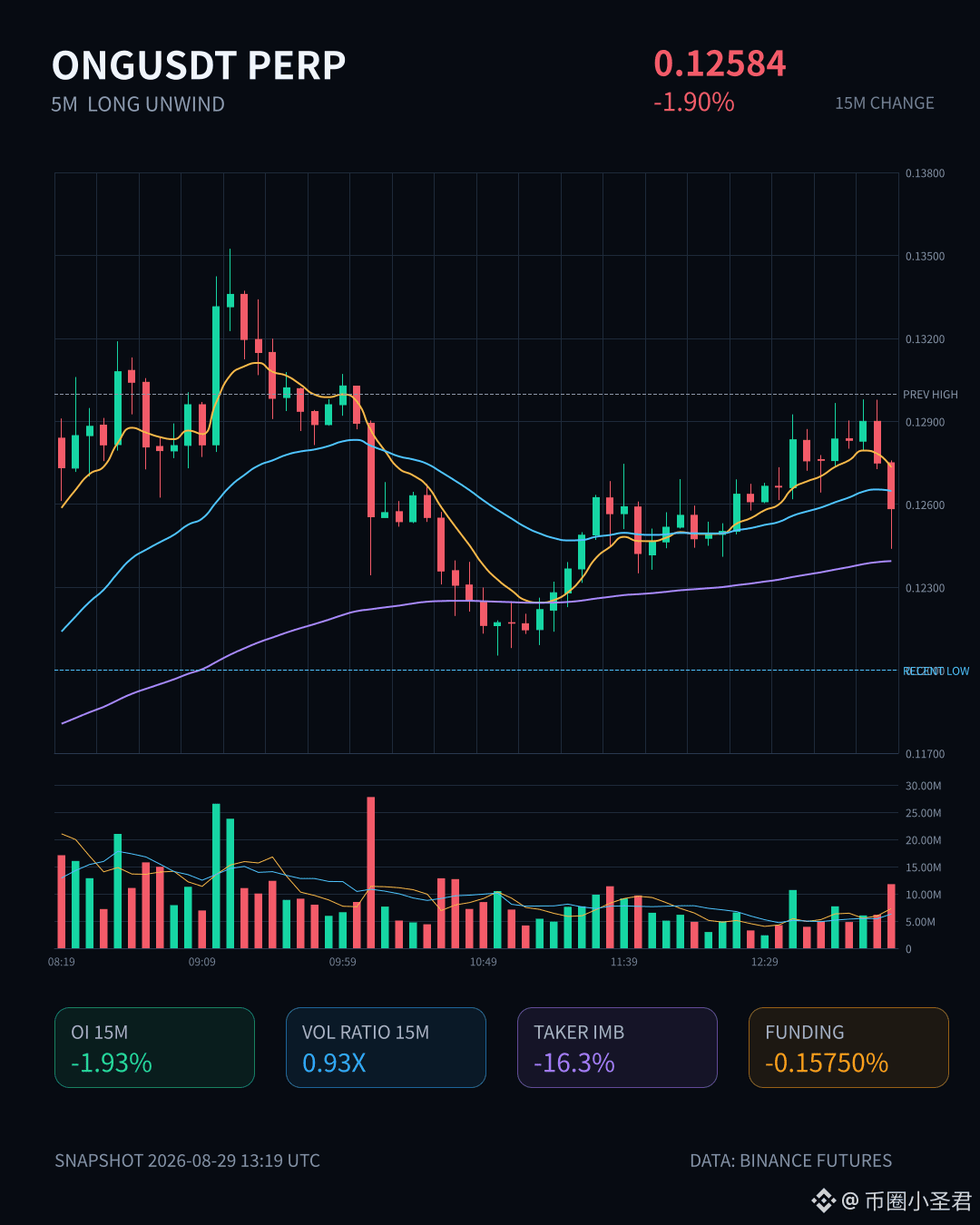Viewport: 980px width, 1225px height.
Task: Click the 25.00M volume axis label
Action: (x=923, y=813)
